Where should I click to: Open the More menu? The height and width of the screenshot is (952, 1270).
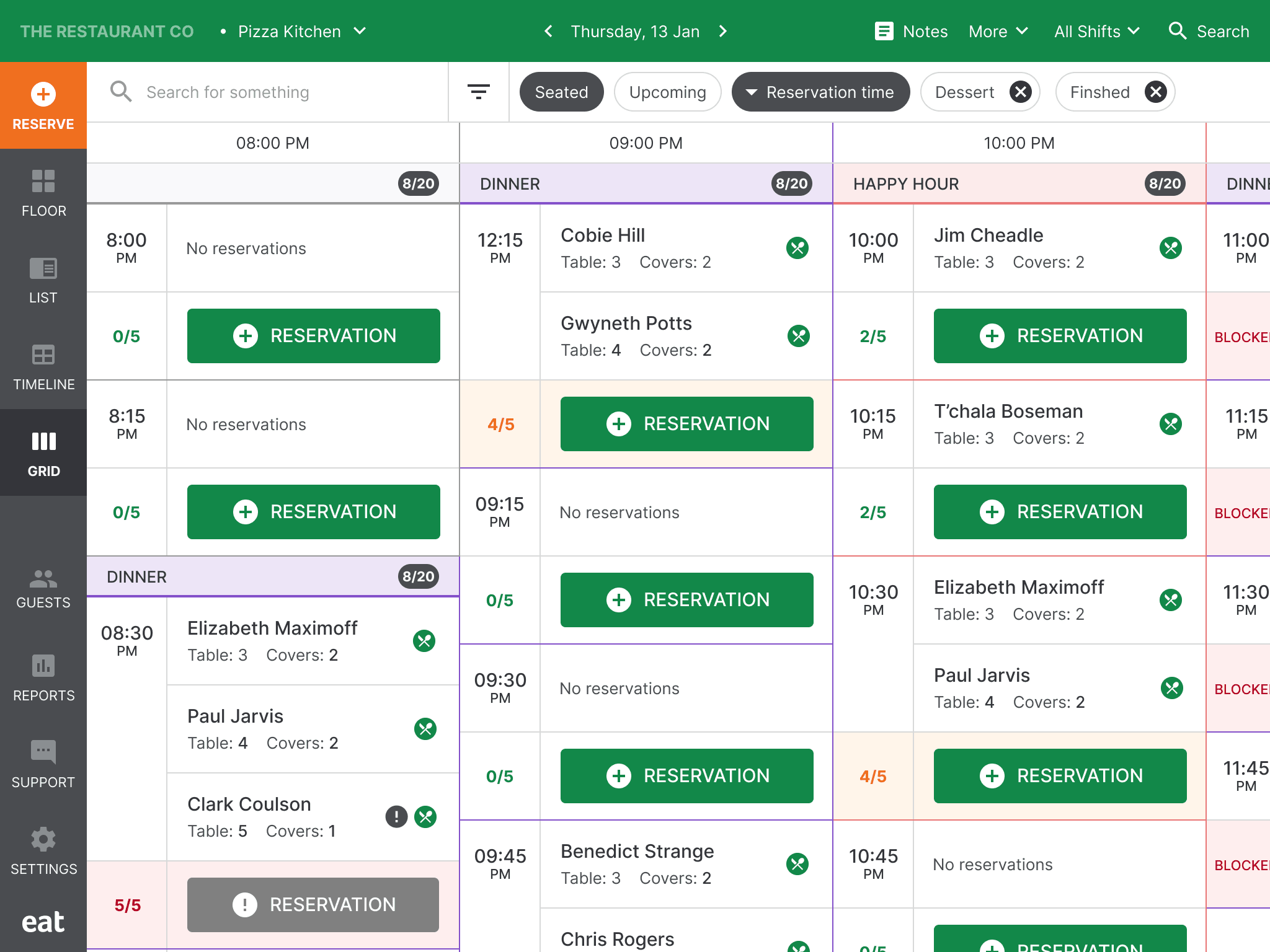click(x=998, y=31)
